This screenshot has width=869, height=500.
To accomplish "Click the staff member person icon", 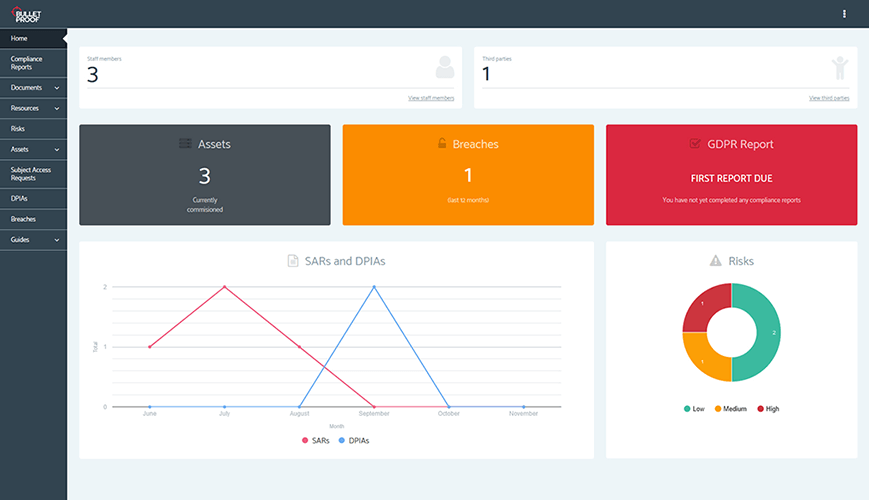I will 444,67.
